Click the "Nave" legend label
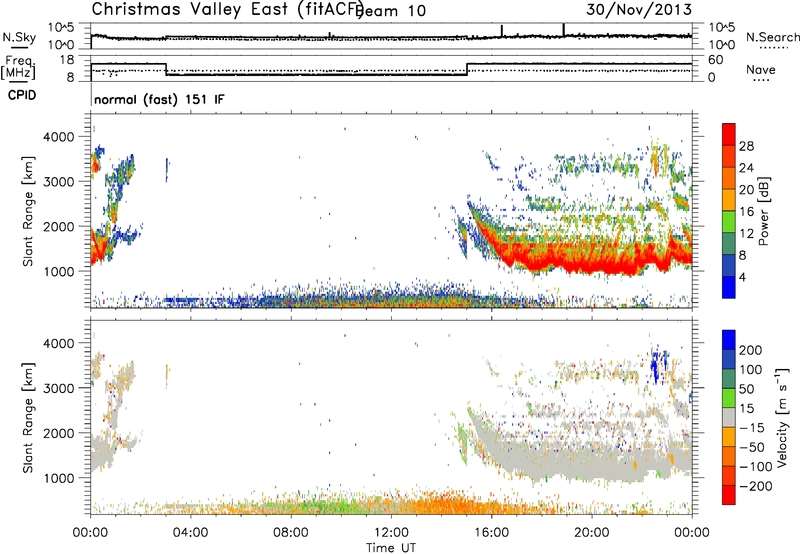Screen dimensions: 800x554 [761, 69]
